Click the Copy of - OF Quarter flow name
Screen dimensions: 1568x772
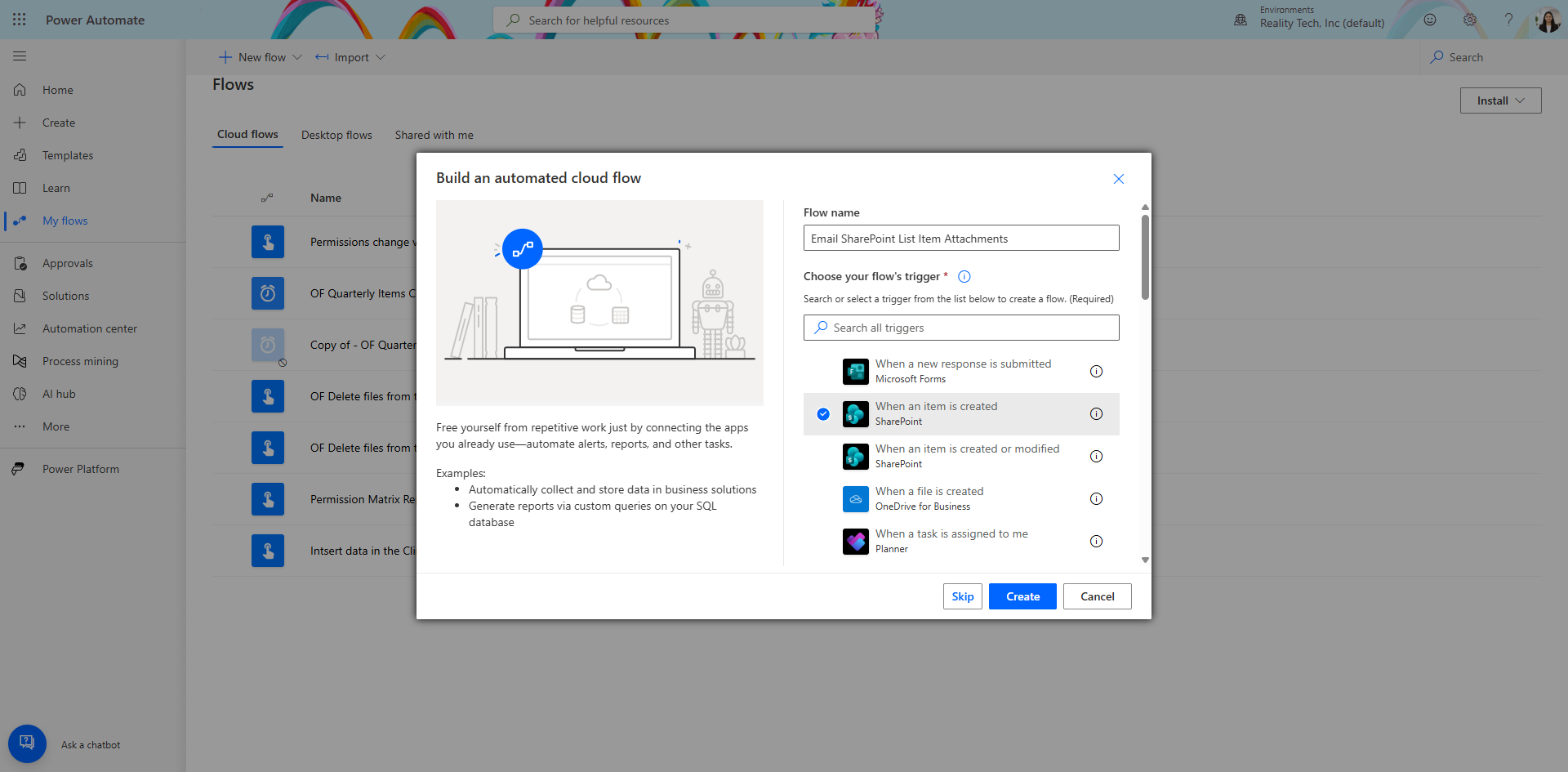pos(363,345)
